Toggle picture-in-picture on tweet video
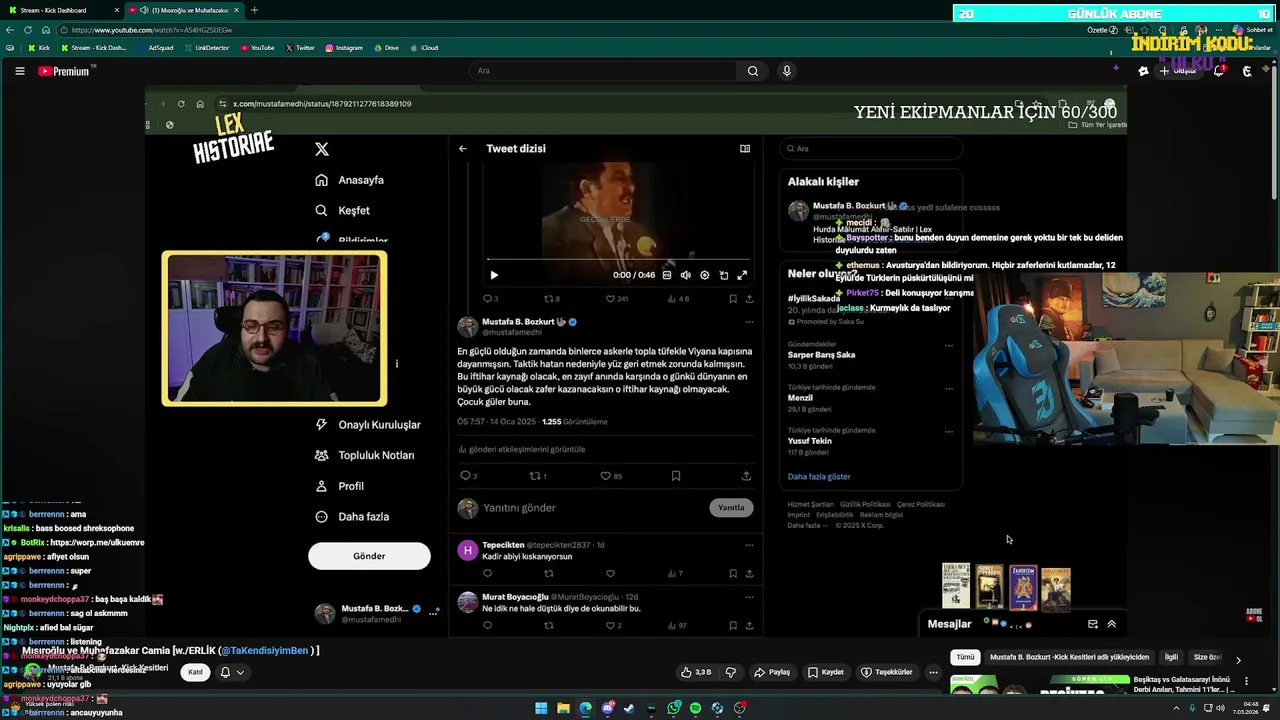Image resolution: width=1280 pixels, height=720 pixels. 724,275
